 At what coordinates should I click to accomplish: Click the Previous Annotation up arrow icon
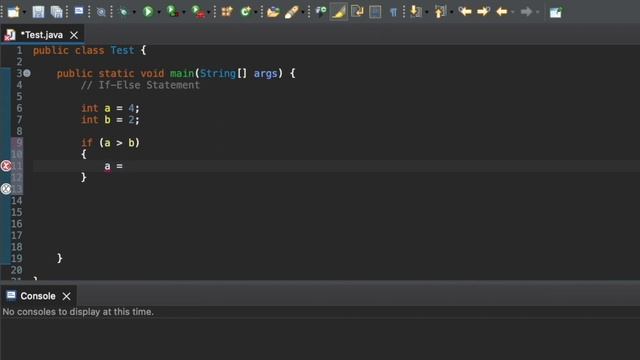440,11
